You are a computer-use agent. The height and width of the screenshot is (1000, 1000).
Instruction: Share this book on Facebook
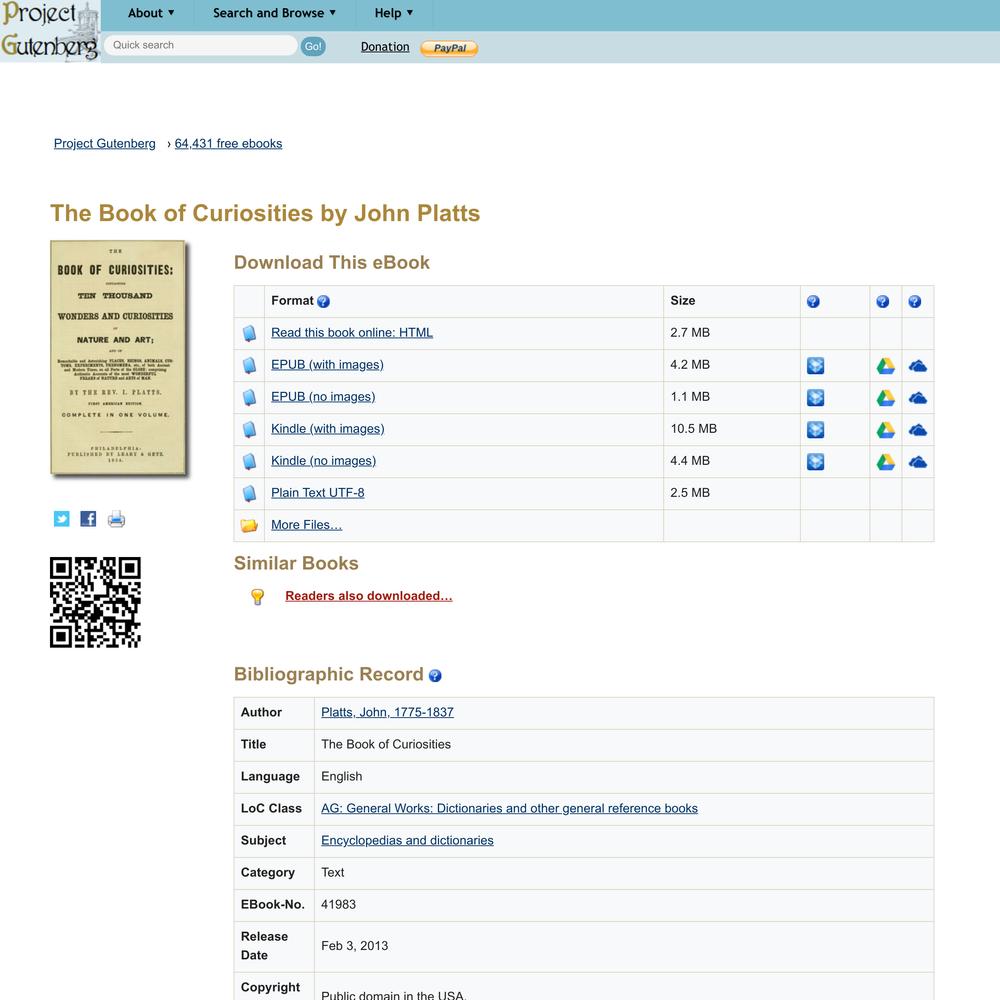[x=88, y=518]
